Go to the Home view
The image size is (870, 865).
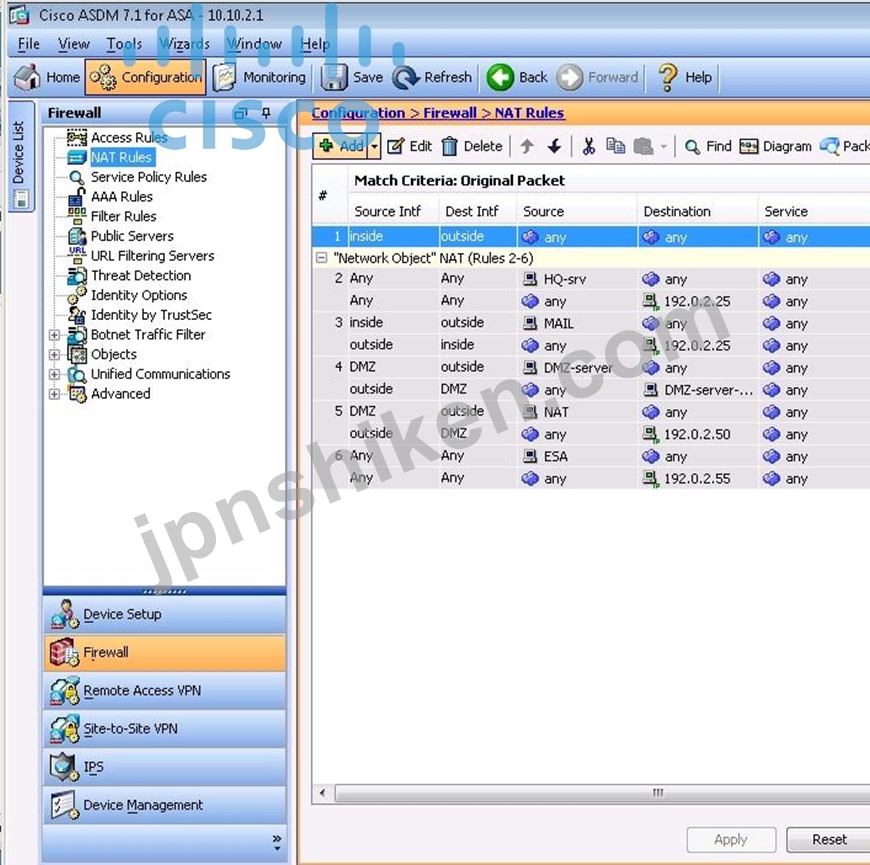click(47, 77)
